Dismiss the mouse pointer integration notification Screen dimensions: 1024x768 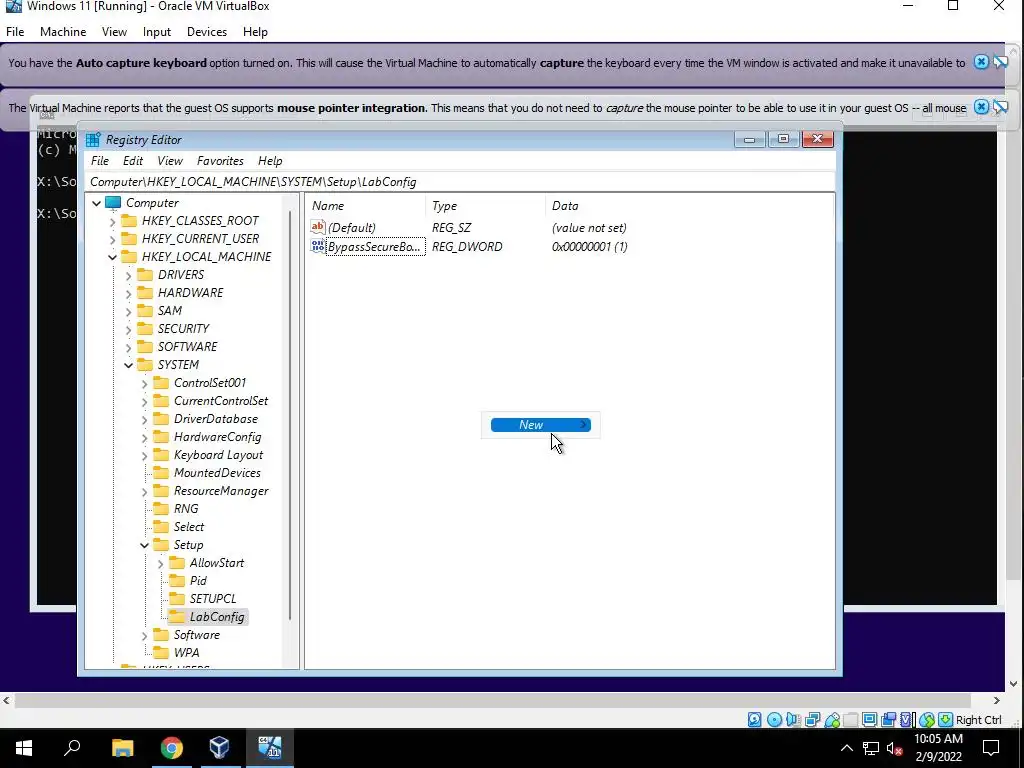(x=981, y=106)
